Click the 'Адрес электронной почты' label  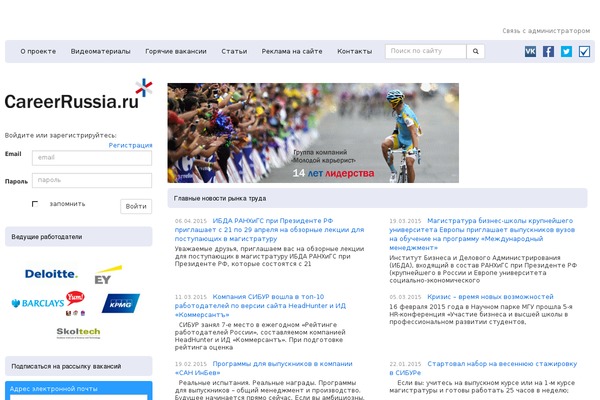click(54, 389)
